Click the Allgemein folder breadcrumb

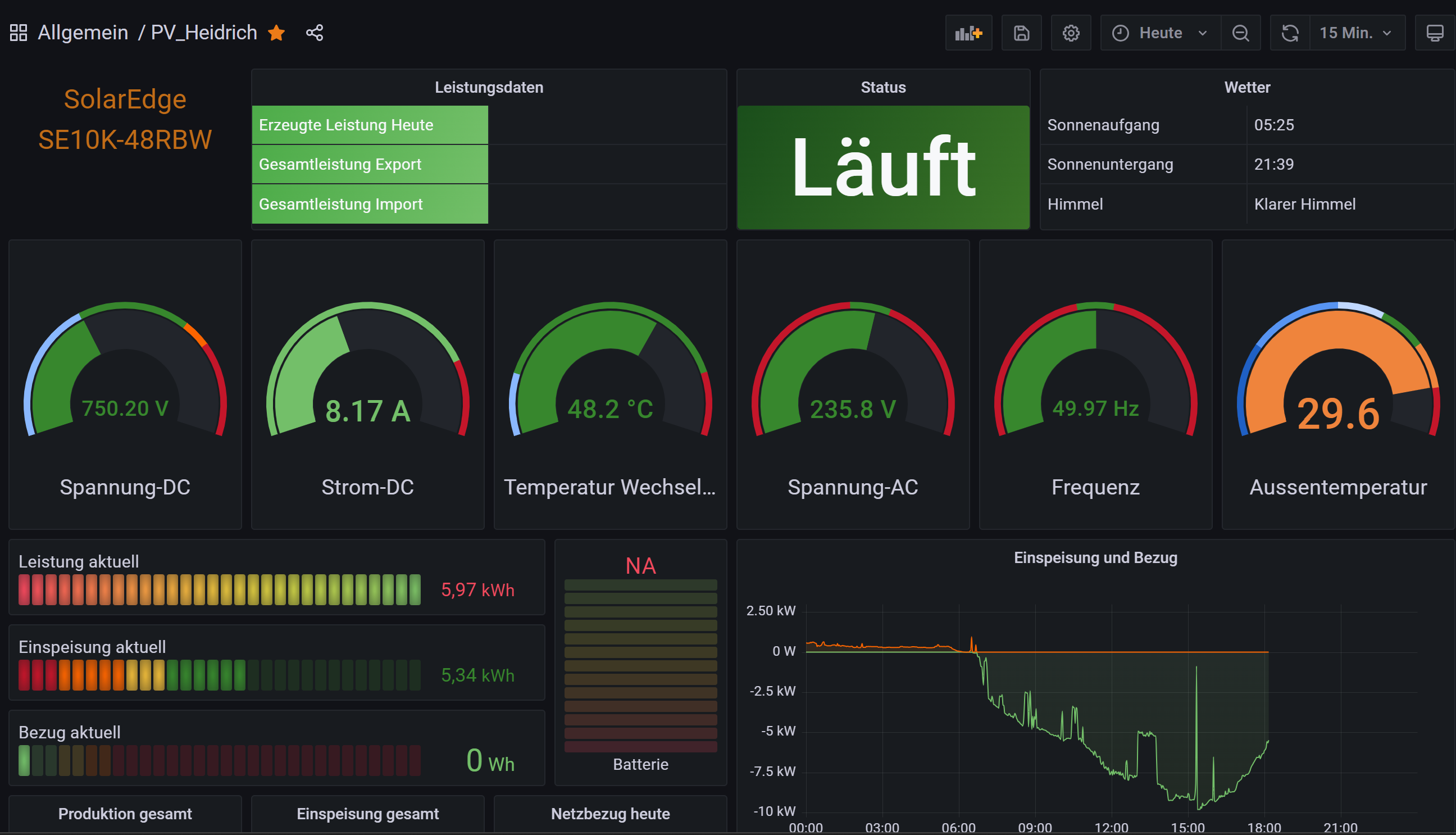[x=83, y=33]
